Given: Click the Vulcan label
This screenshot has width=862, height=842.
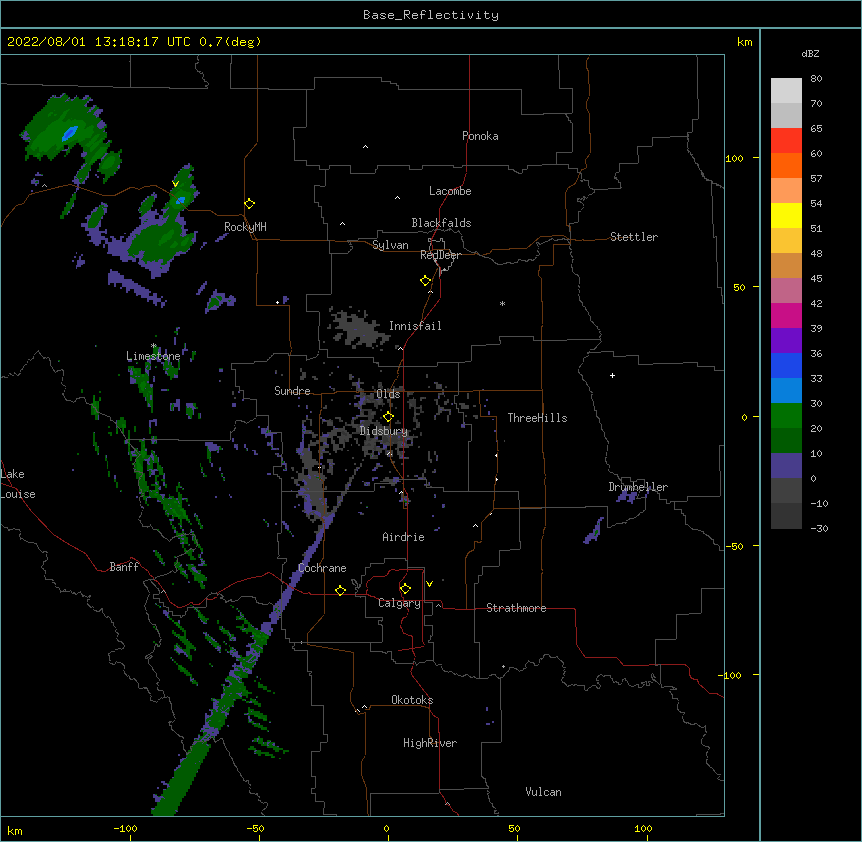Looking at the screenshot, I should (x=543, y=792).
